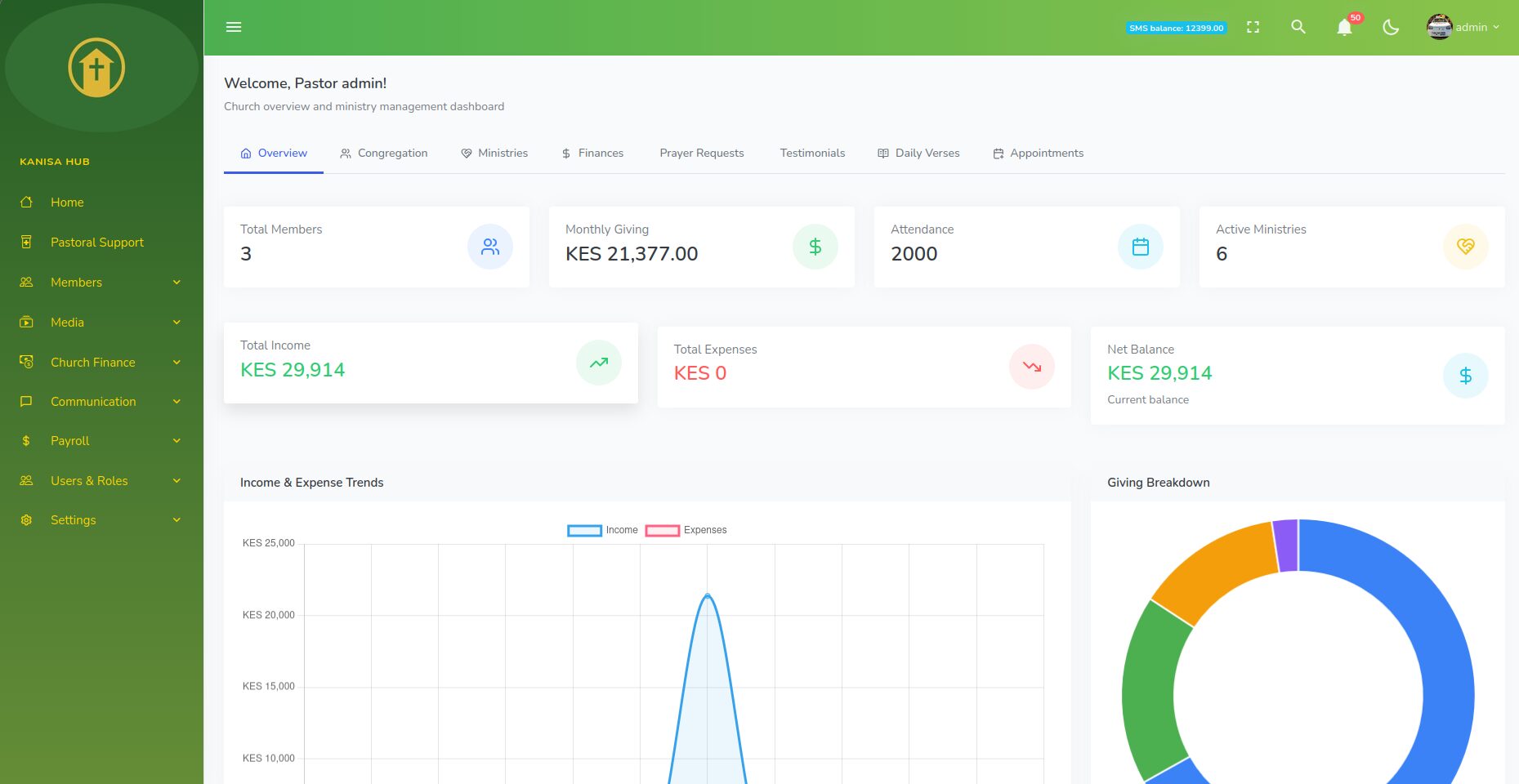This screenshot has width=1519, height=784.
Task: Open the Payroll menu item
Action: point(101,441)
